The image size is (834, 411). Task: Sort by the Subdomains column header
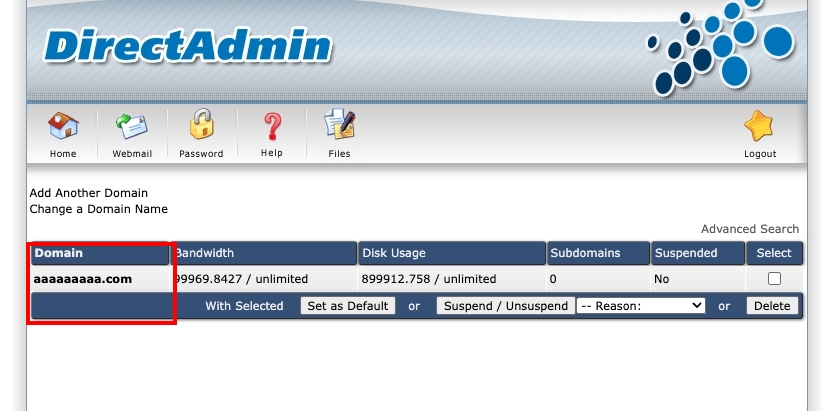pos(598,253)
